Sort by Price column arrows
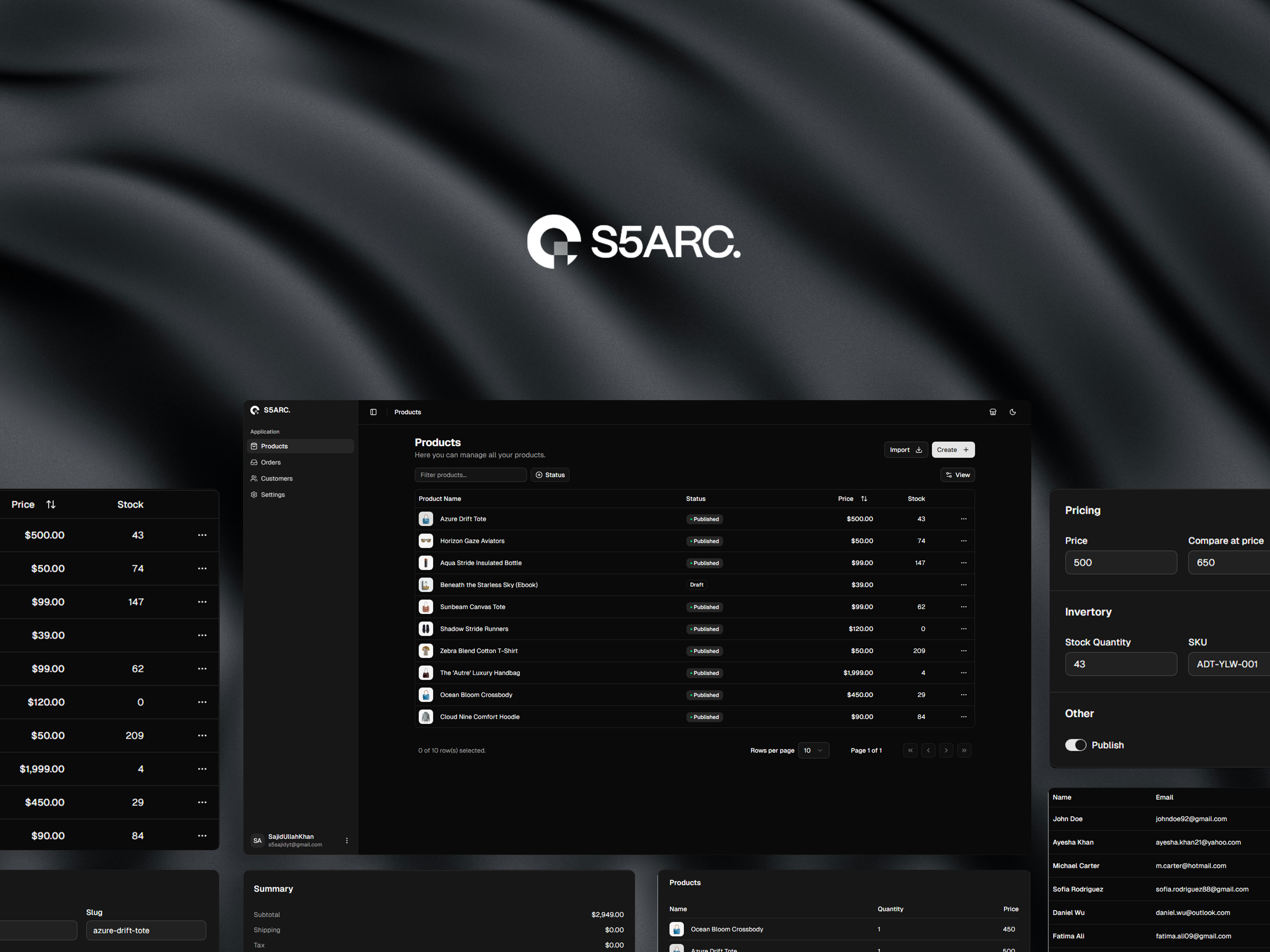The image size is (1270, 952). (864, 499)
